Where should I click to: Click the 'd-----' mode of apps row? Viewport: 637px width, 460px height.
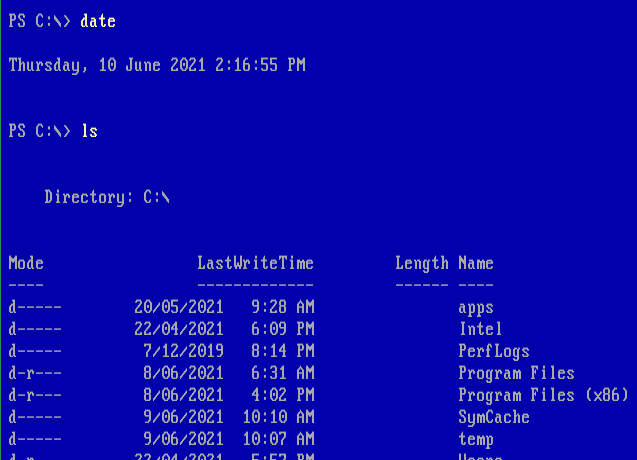(x=35, y=307)
